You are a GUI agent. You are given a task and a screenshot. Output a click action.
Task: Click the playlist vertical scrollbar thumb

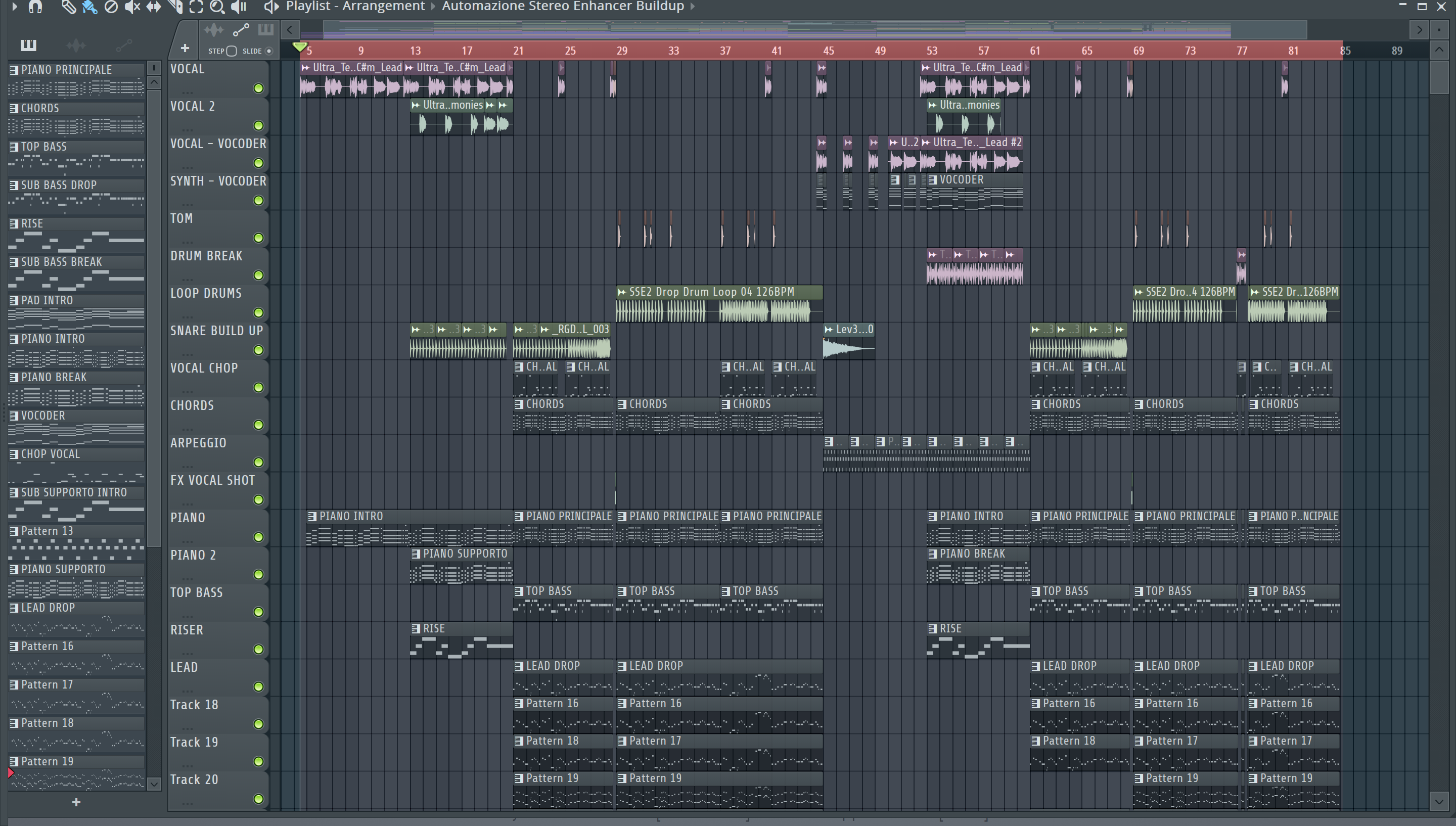point(1439,77)
